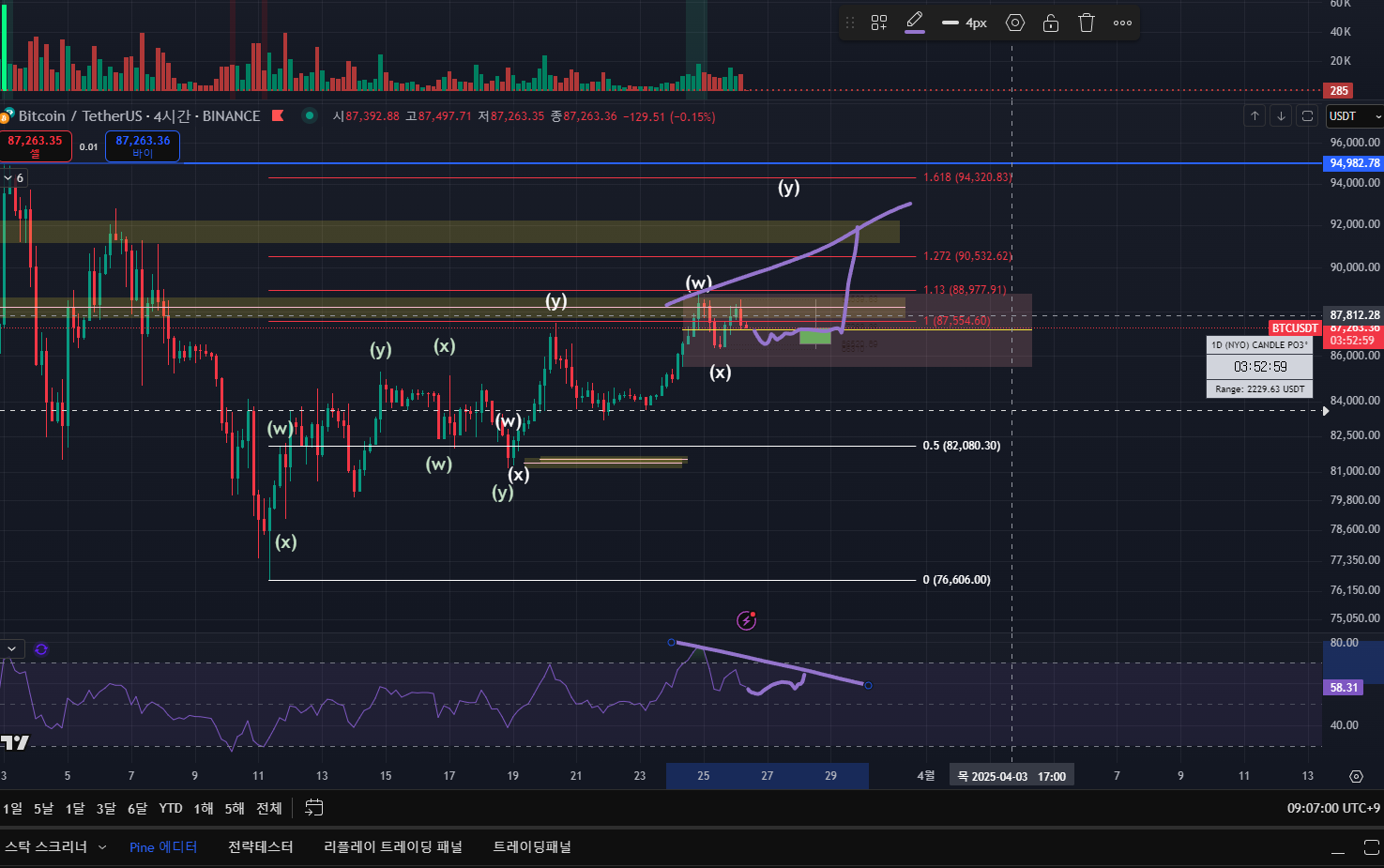Image resolution: width=1384 pixels, height=868 pixels.
Task: Open Pine 에디터 tab
Action: [x=163, y=846]
